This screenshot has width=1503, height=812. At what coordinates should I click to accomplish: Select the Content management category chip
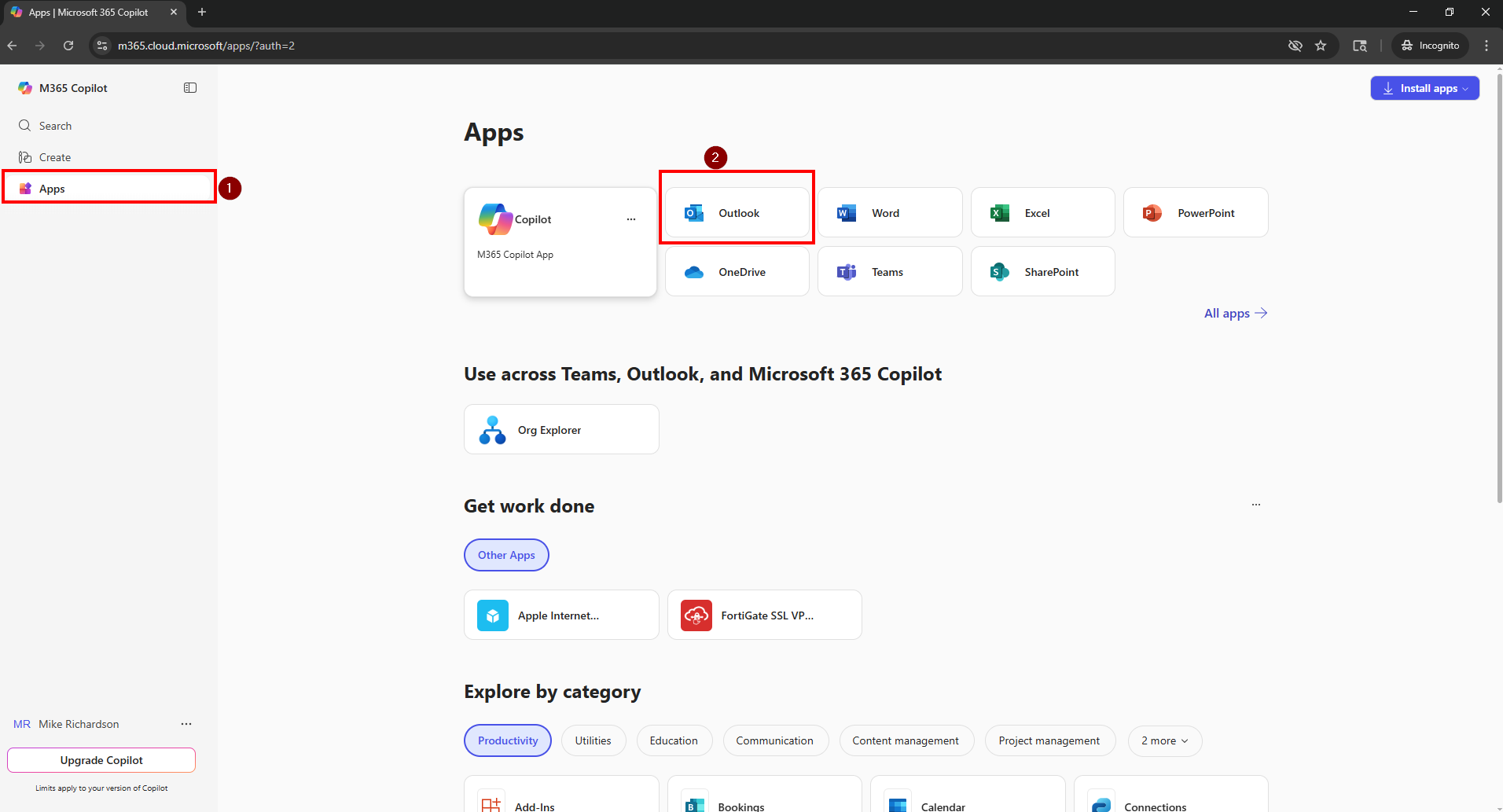[906, 740]
